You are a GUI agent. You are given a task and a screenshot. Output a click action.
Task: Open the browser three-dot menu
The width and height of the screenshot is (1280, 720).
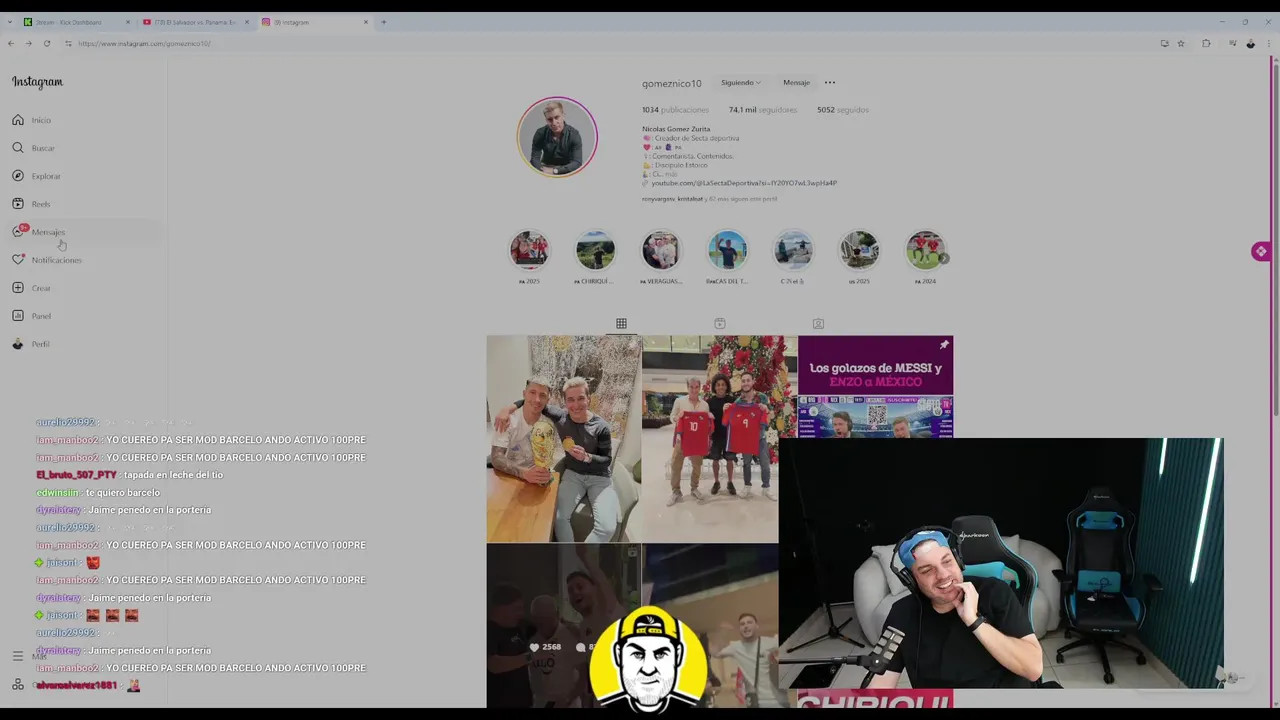tap(1268, 43)
